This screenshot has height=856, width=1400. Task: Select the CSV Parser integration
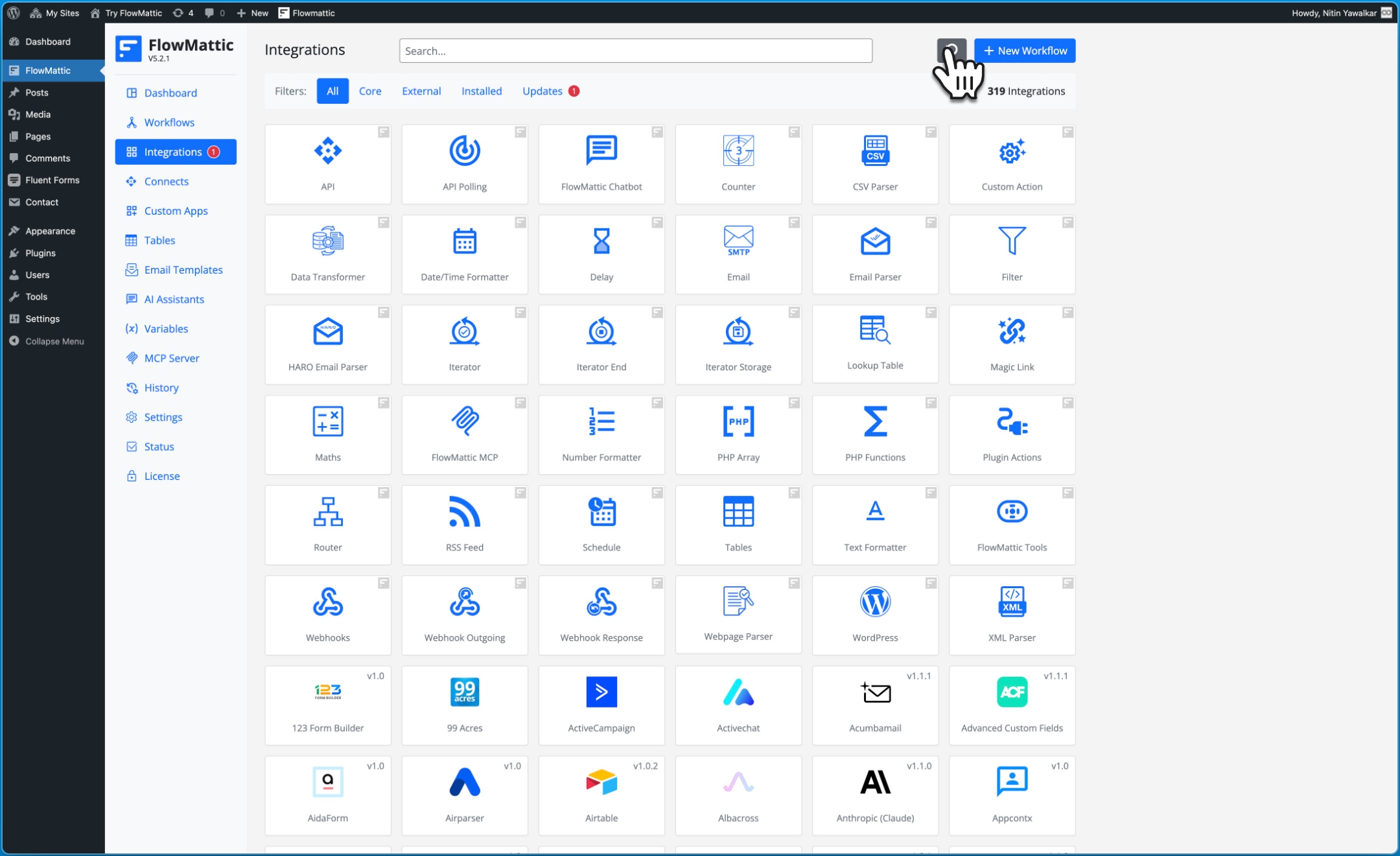tap(875, 164)
